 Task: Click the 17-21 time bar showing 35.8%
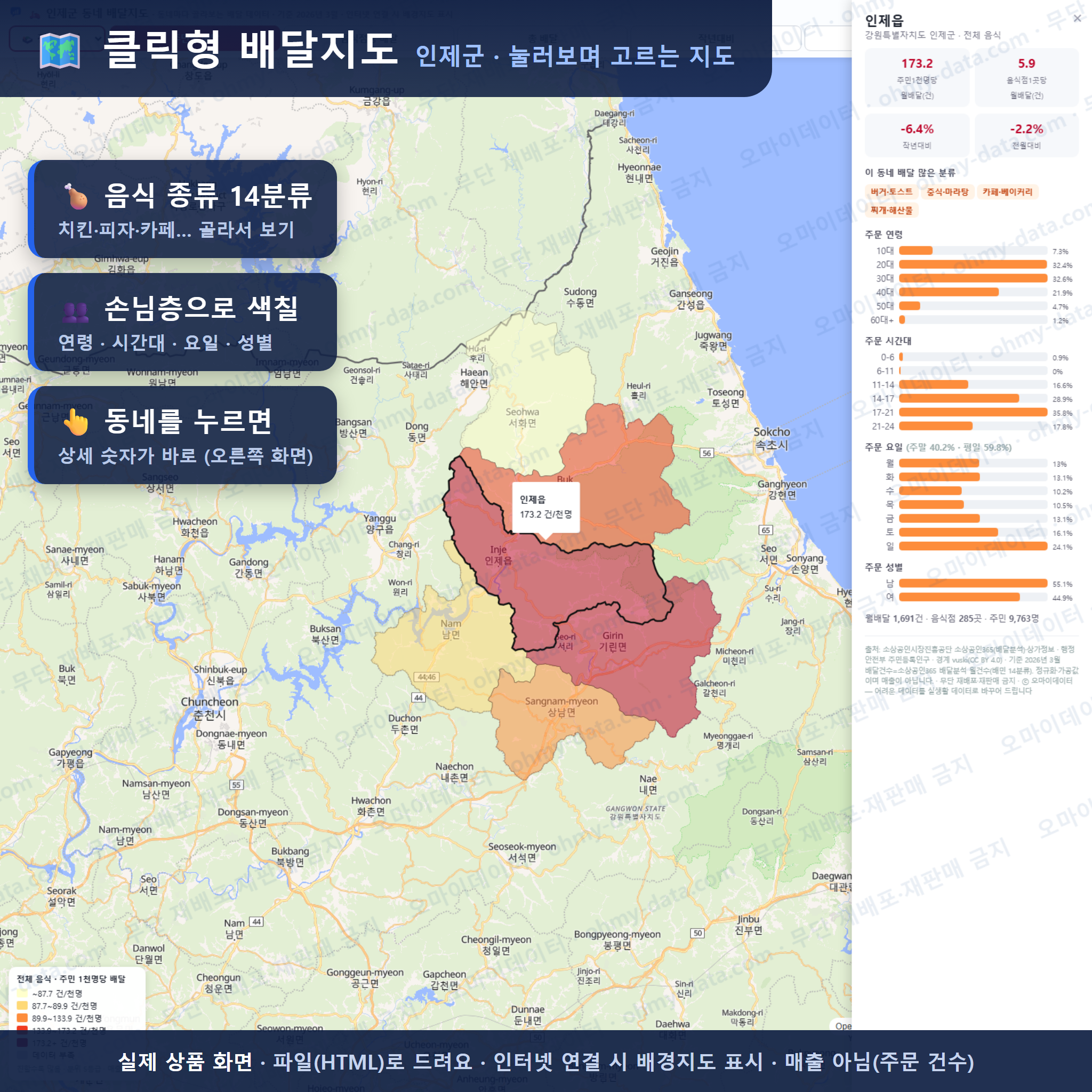(x=973, y=412)
